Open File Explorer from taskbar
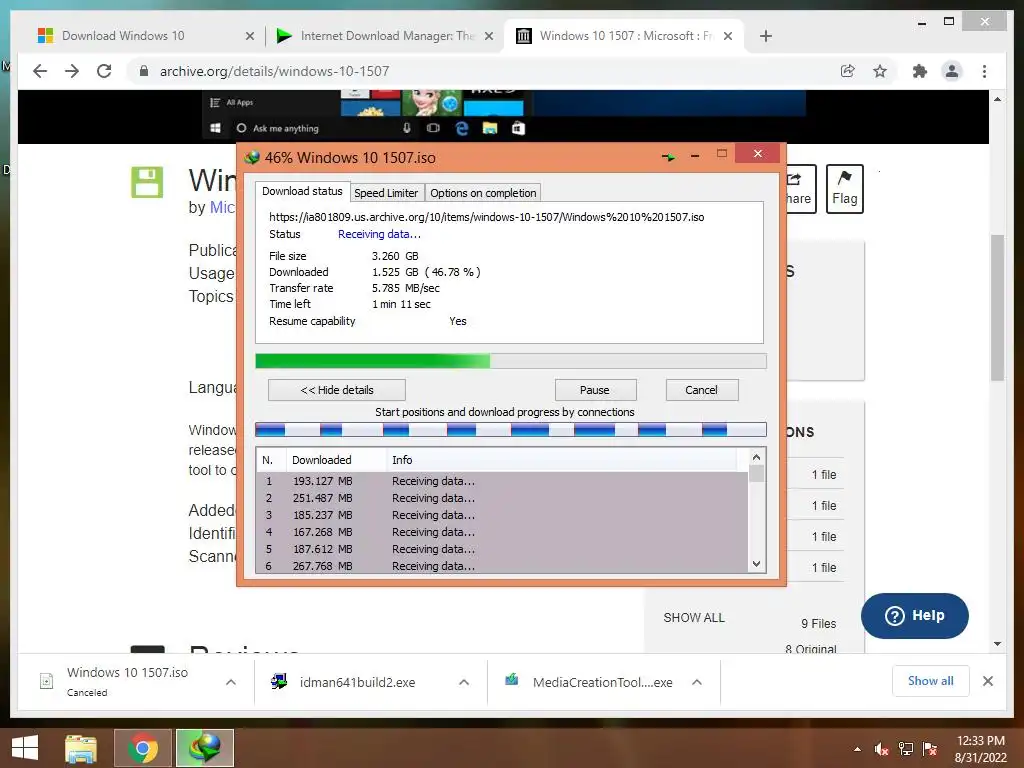Viewport: 1024px width, 768px height. click(x=81, y=748)
